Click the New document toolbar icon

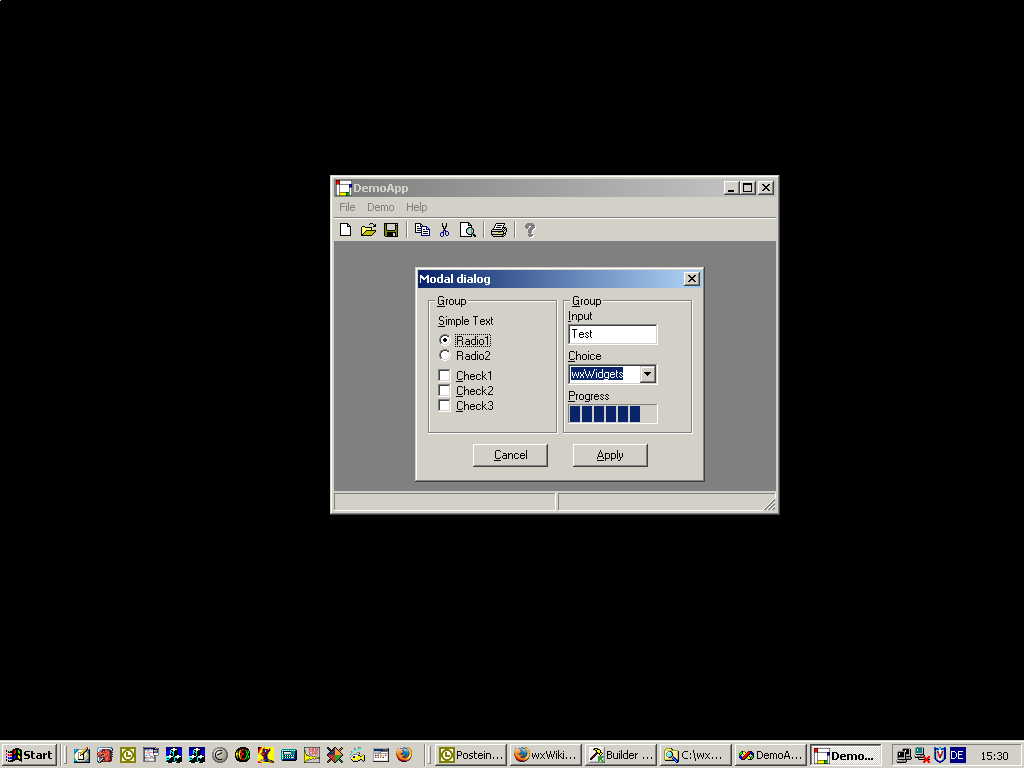coord(346,230)
